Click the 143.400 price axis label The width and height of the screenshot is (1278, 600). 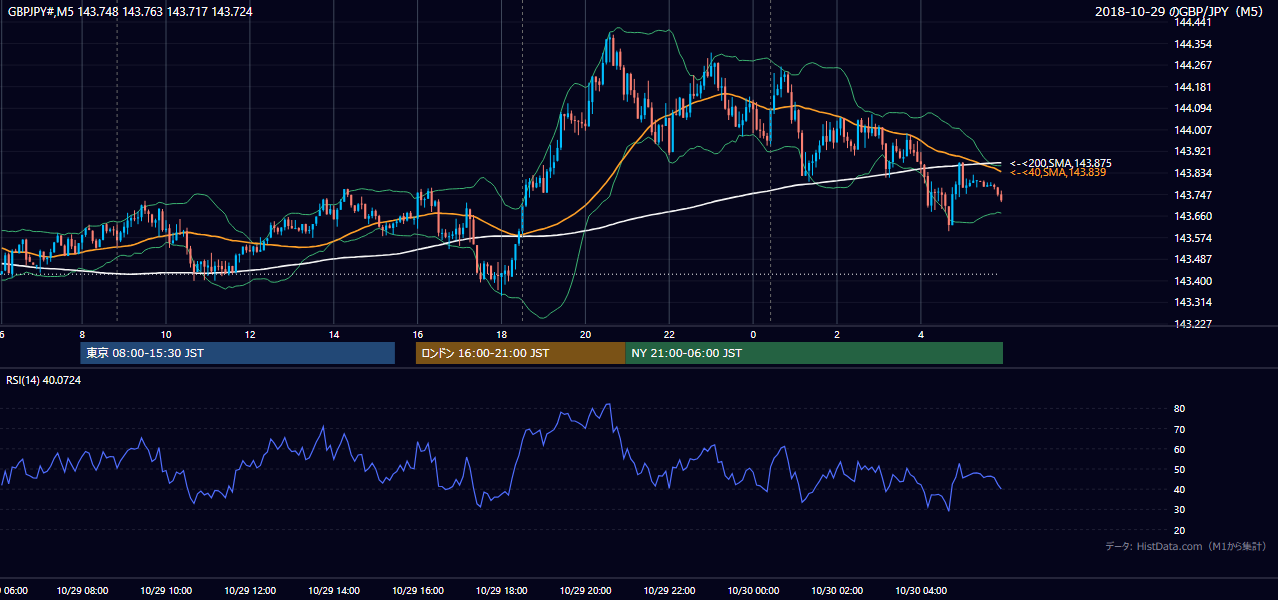coord(1194,281)
